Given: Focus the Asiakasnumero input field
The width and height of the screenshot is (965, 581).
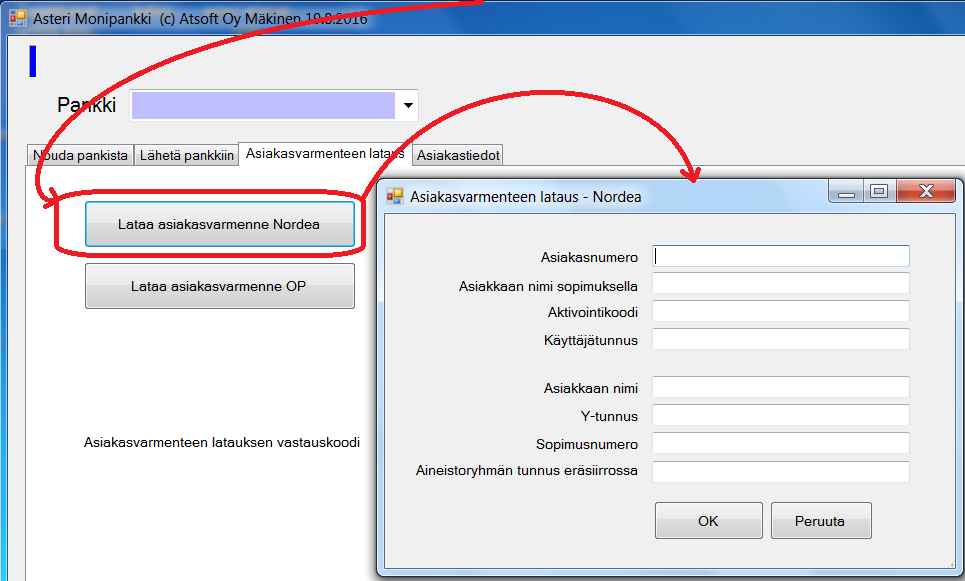Looking at the screenshot, I should tap(780, 257).
